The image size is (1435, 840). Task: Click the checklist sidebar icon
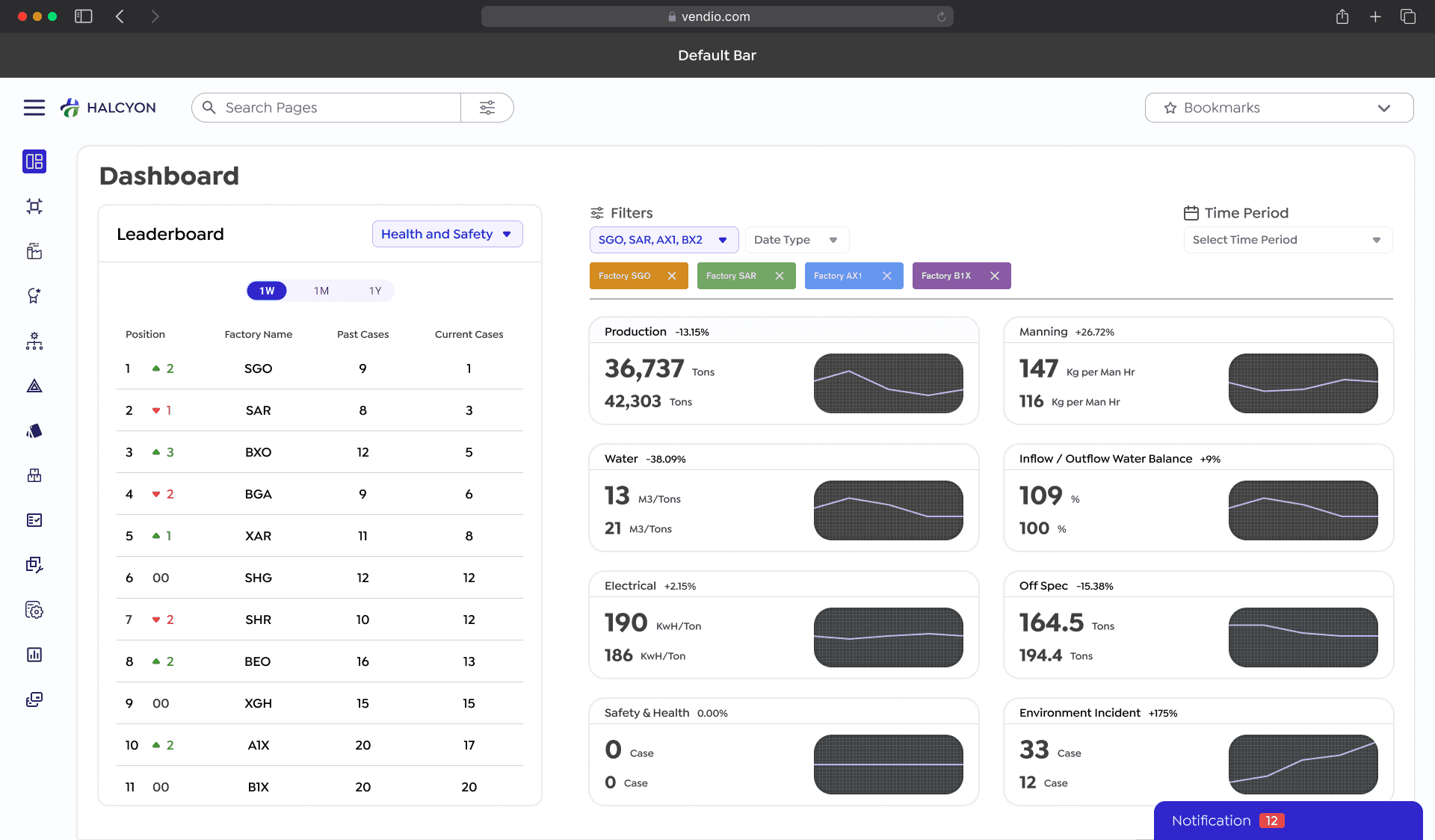tap(34, 520)
